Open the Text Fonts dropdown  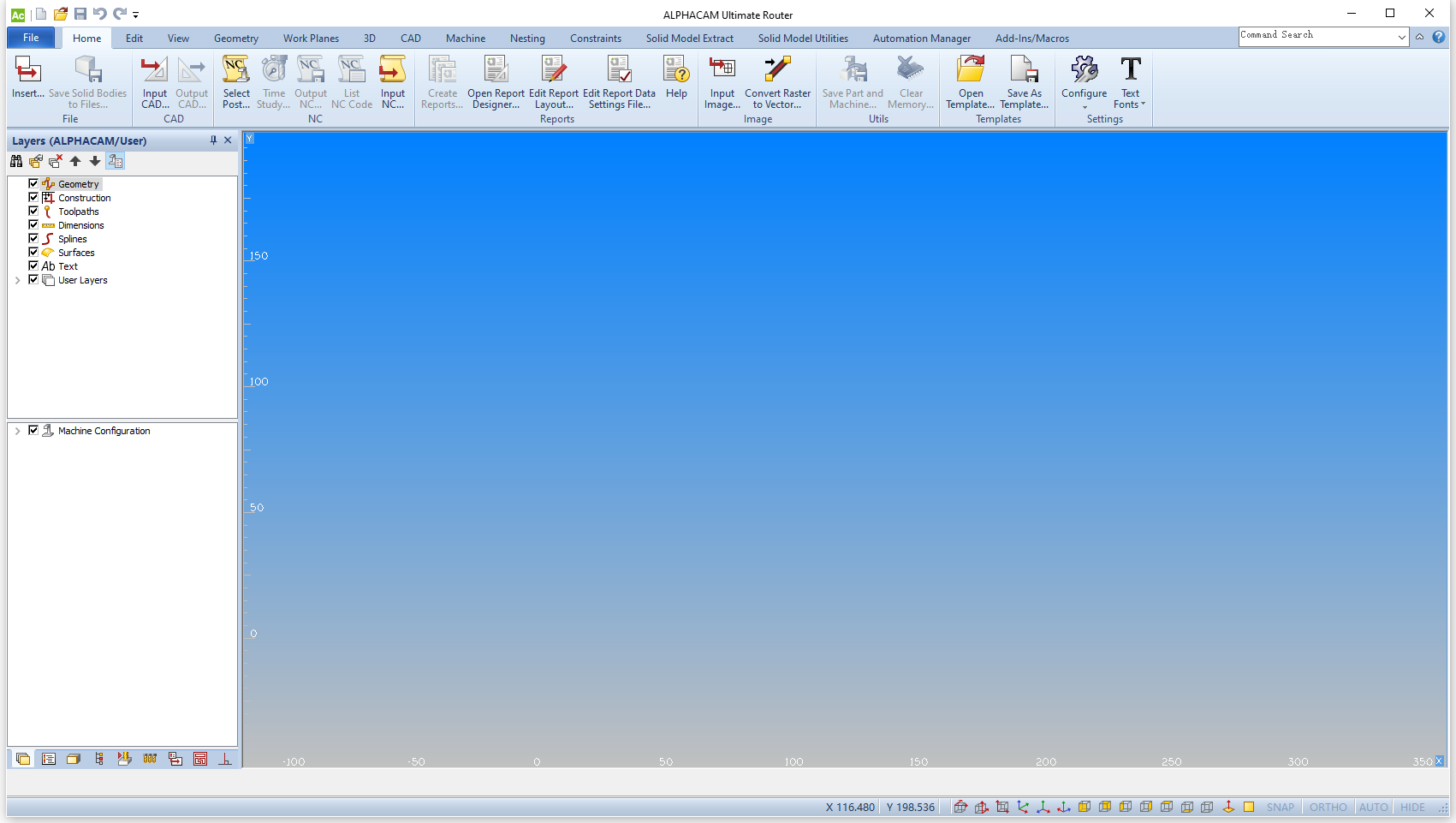[x=1130, y=82]
